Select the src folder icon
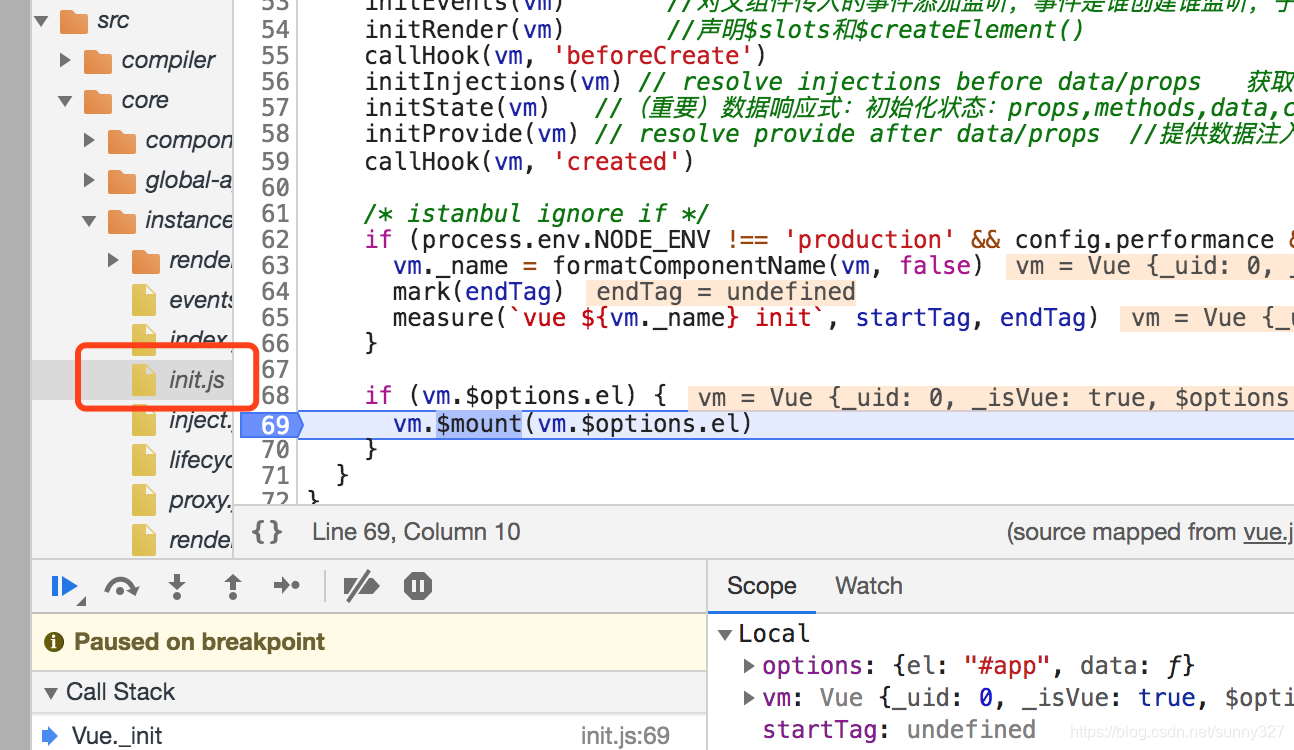1294x750 pixels. click(74, 20)
